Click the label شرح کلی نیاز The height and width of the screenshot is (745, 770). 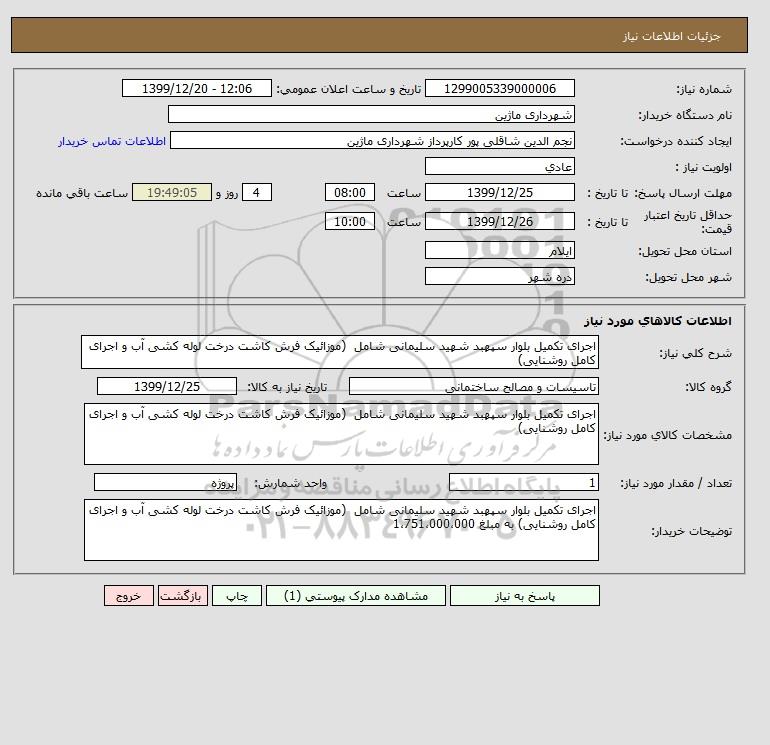[x=695, y=354]
